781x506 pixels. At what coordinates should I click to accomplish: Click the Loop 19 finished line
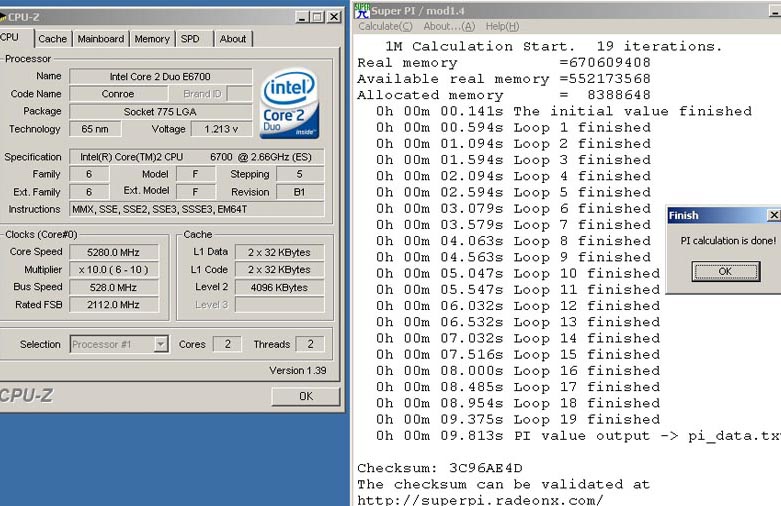(x=518, y=419)
